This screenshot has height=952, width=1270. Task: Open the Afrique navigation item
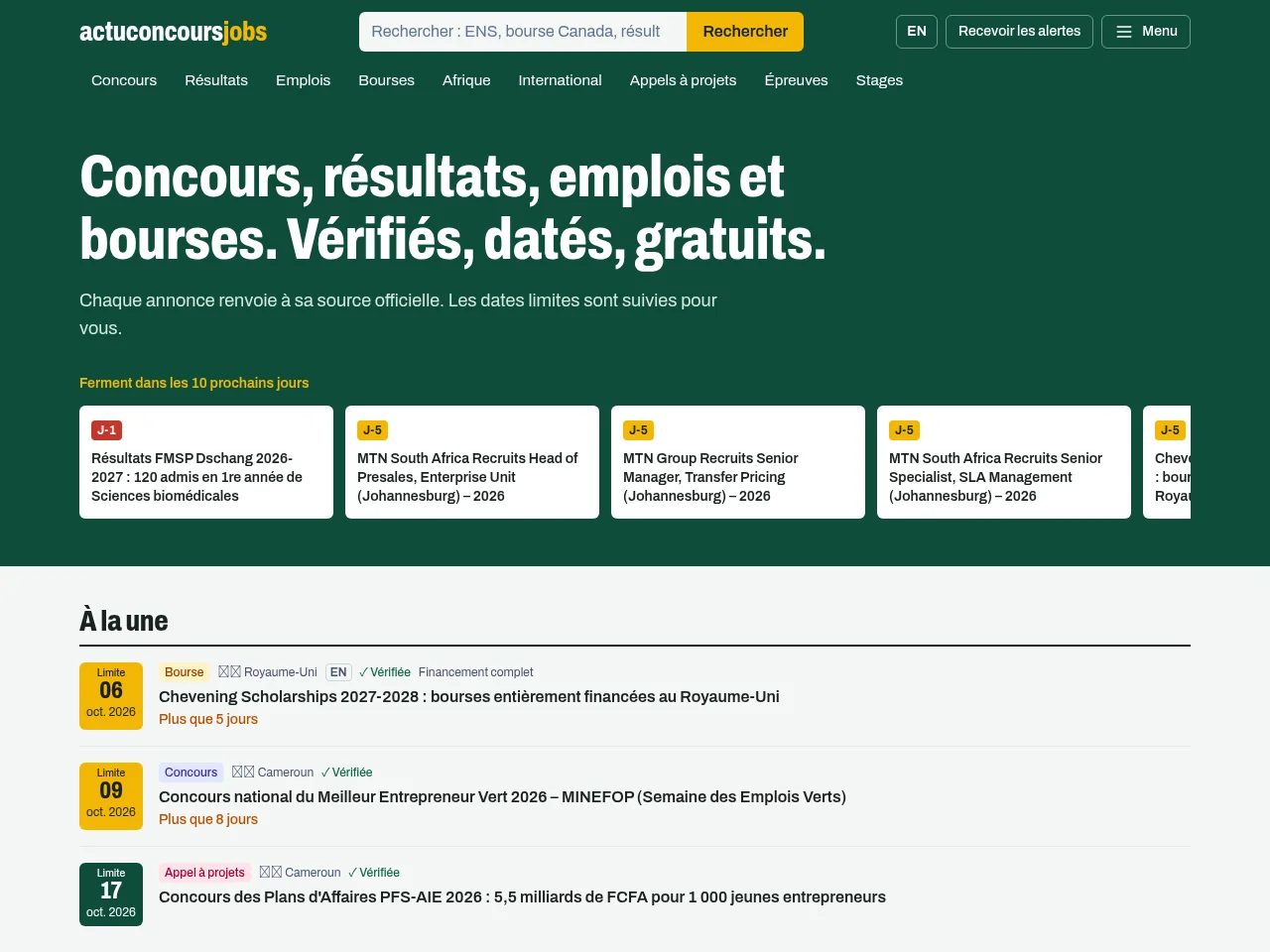(x=466, y=80)
